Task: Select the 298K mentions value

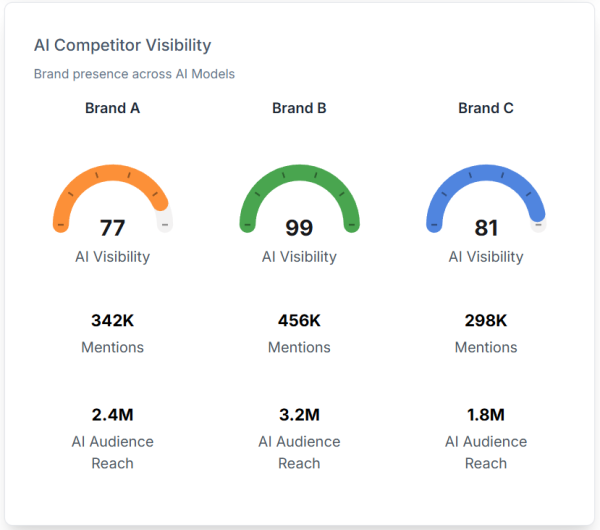Action: [486, 321]
